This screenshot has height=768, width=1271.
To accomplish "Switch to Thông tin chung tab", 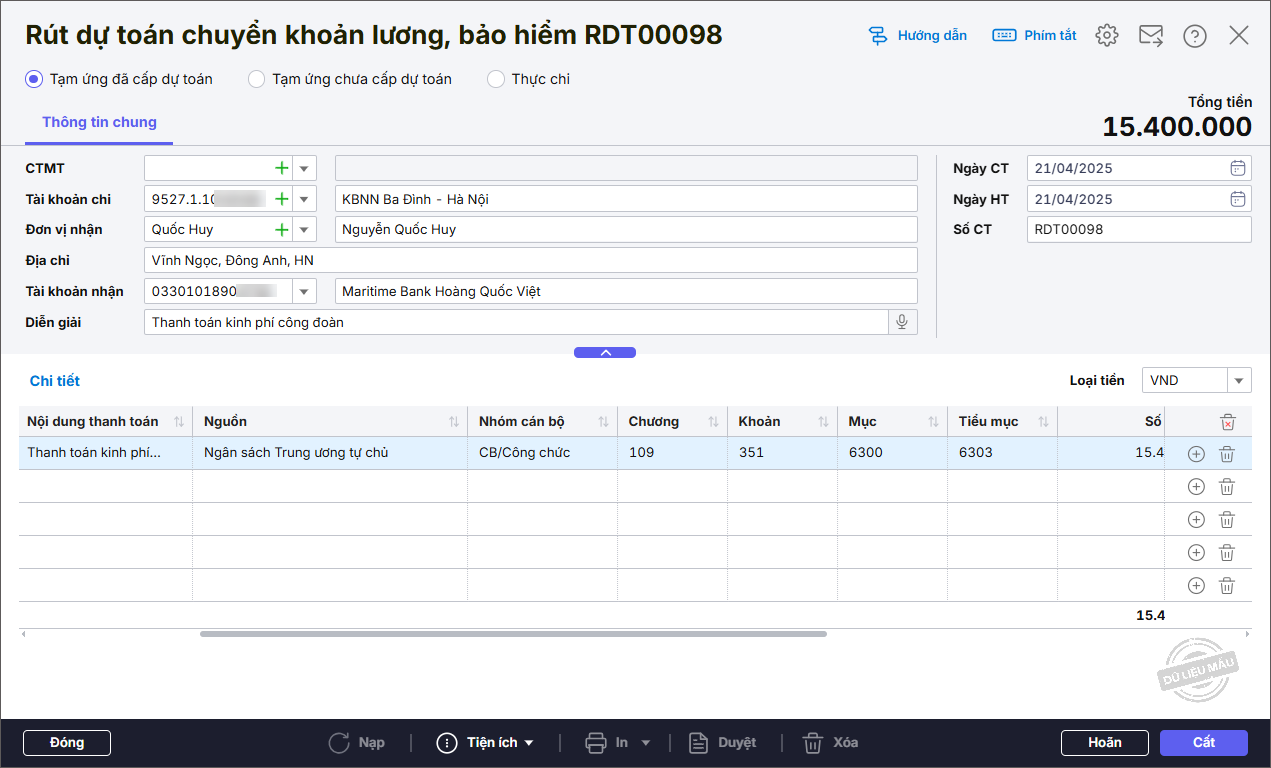I will click(99, 122).
